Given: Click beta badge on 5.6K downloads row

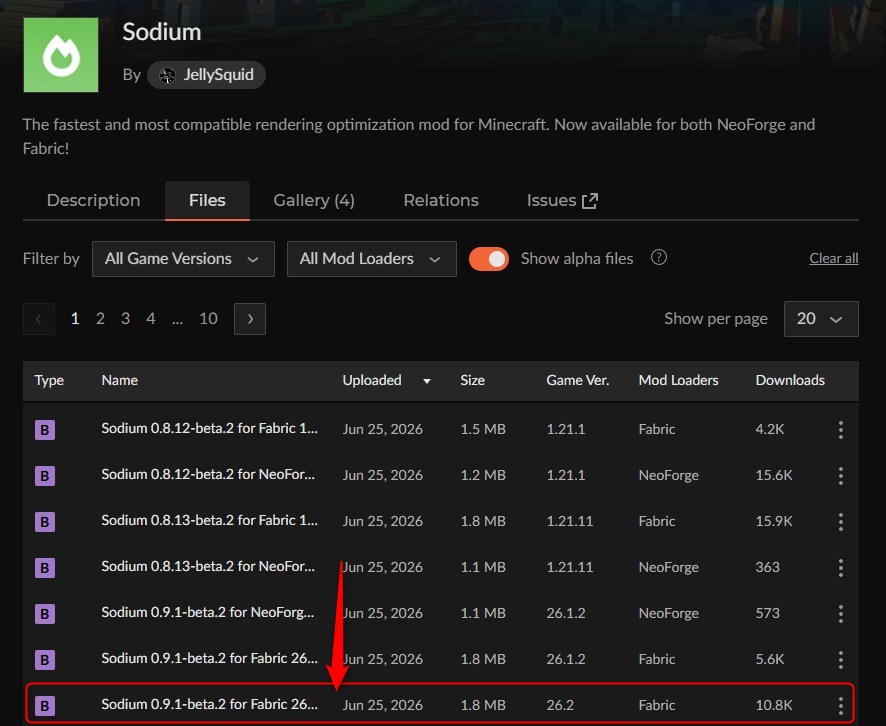Looking at the screenshot, I should (x=45, y=660).
